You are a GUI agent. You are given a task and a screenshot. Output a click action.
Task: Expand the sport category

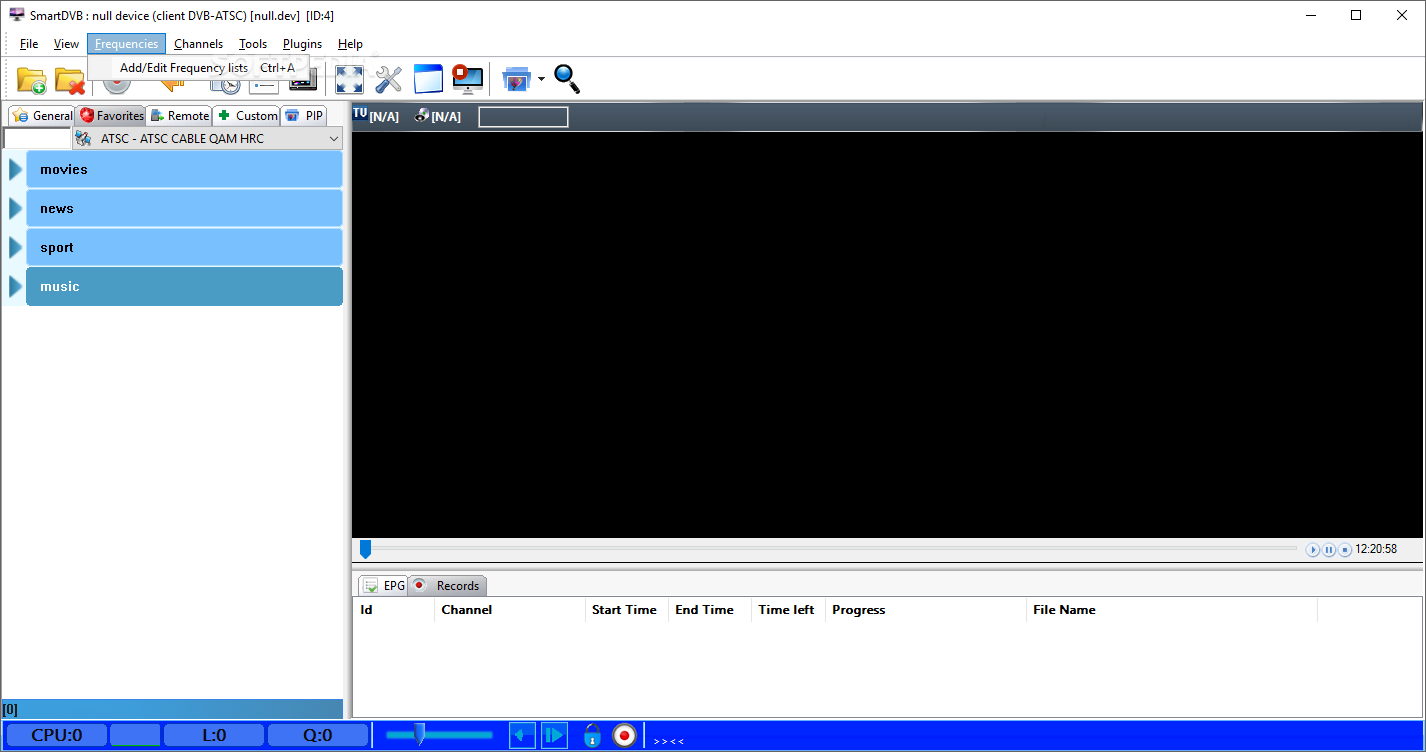point(15,247)
